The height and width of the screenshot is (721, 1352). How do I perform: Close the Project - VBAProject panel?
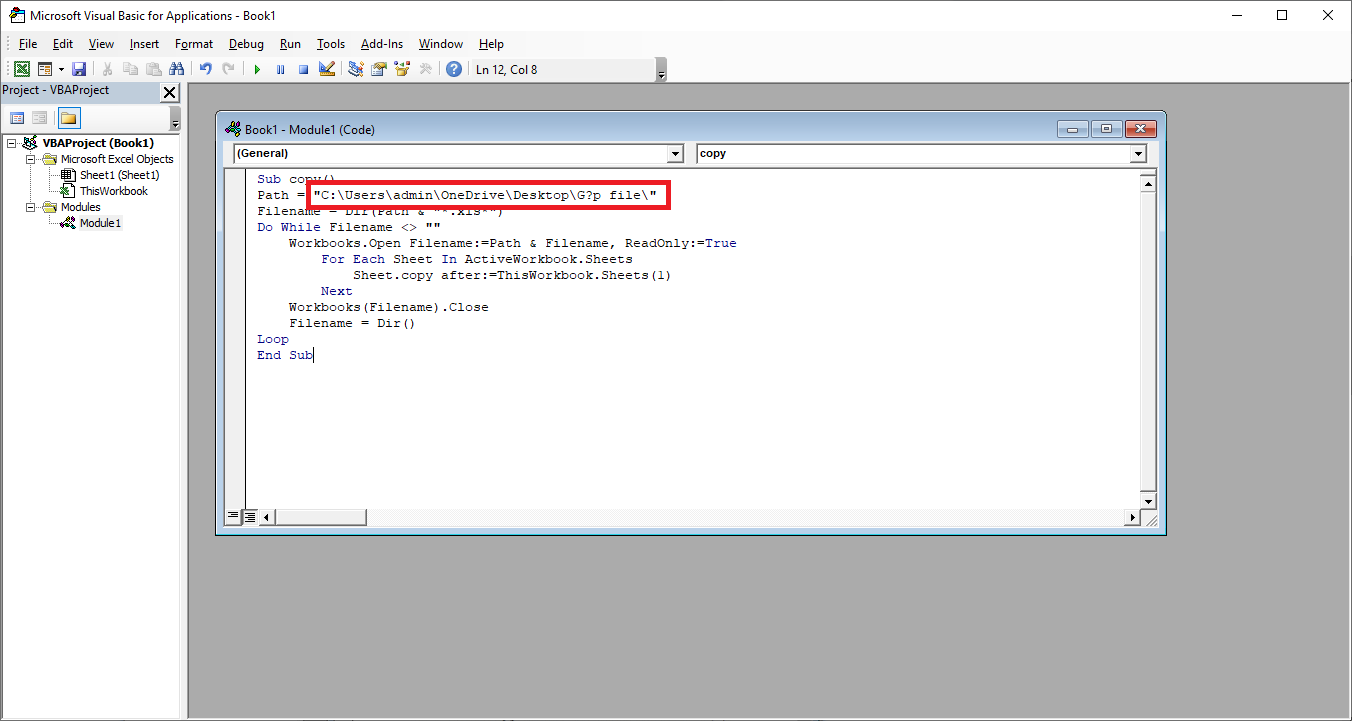[169, 92]
